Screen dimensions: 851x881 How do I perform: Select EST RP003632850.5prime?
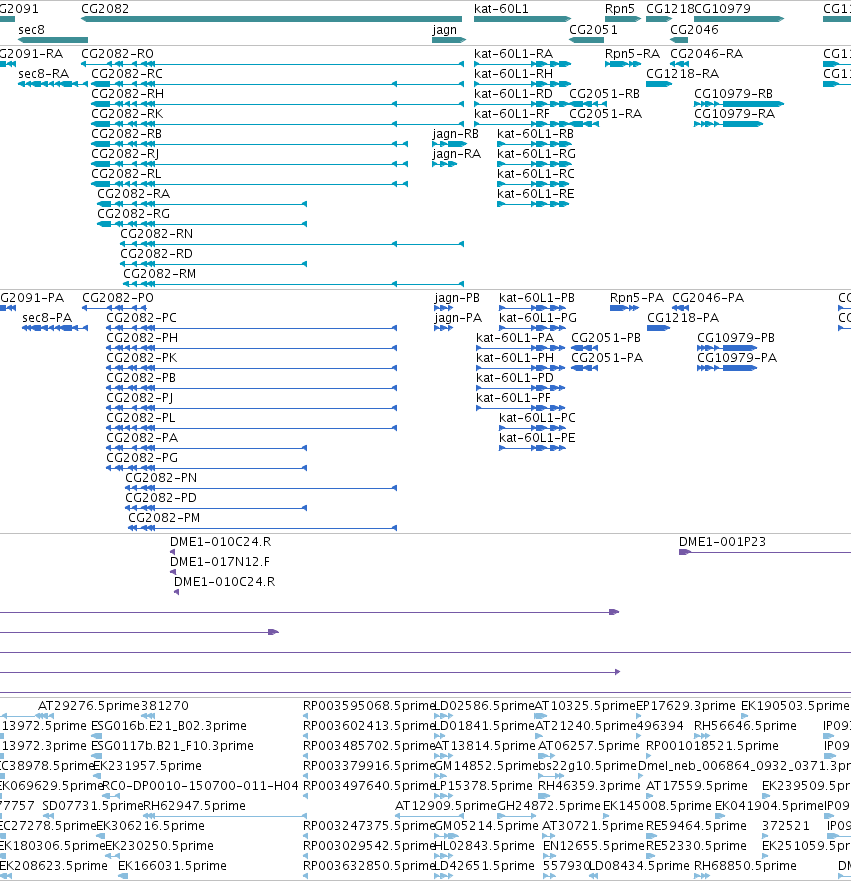point(306,876)
